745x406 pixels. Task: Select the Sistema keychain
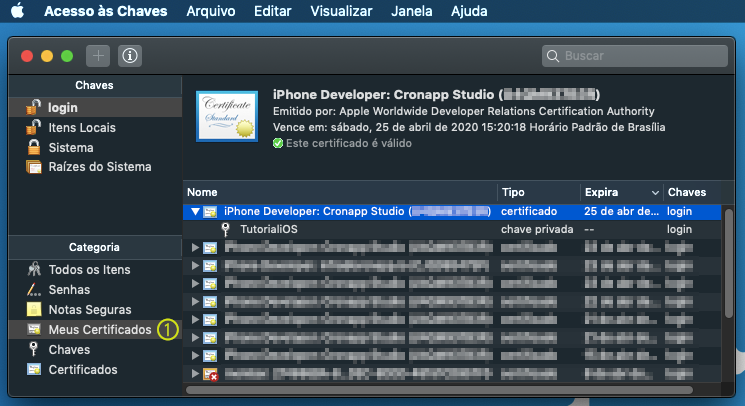click(95, 148)
